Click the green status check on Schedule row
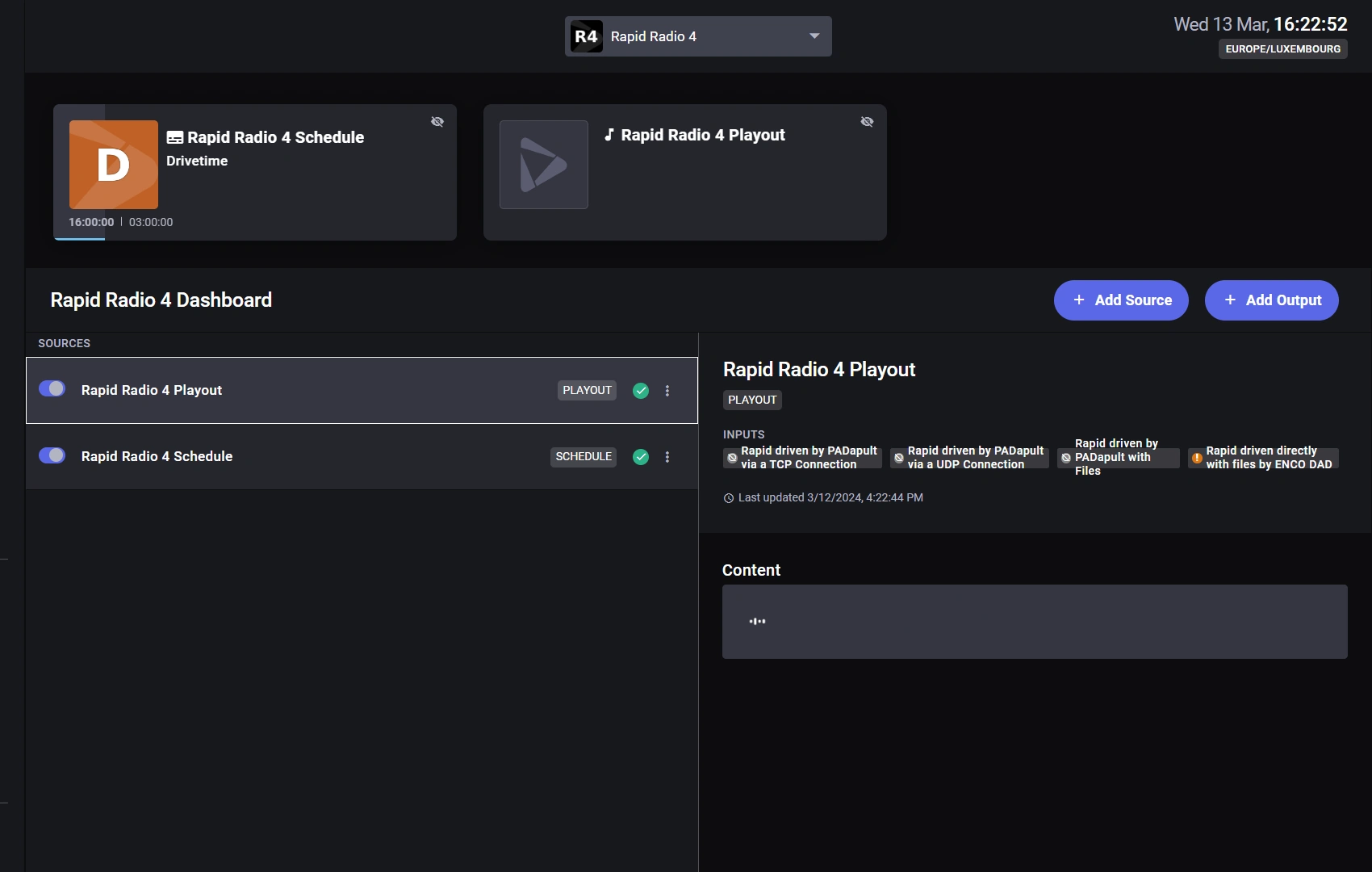This screenshot has width=1372, height=872. pos(641,457)
